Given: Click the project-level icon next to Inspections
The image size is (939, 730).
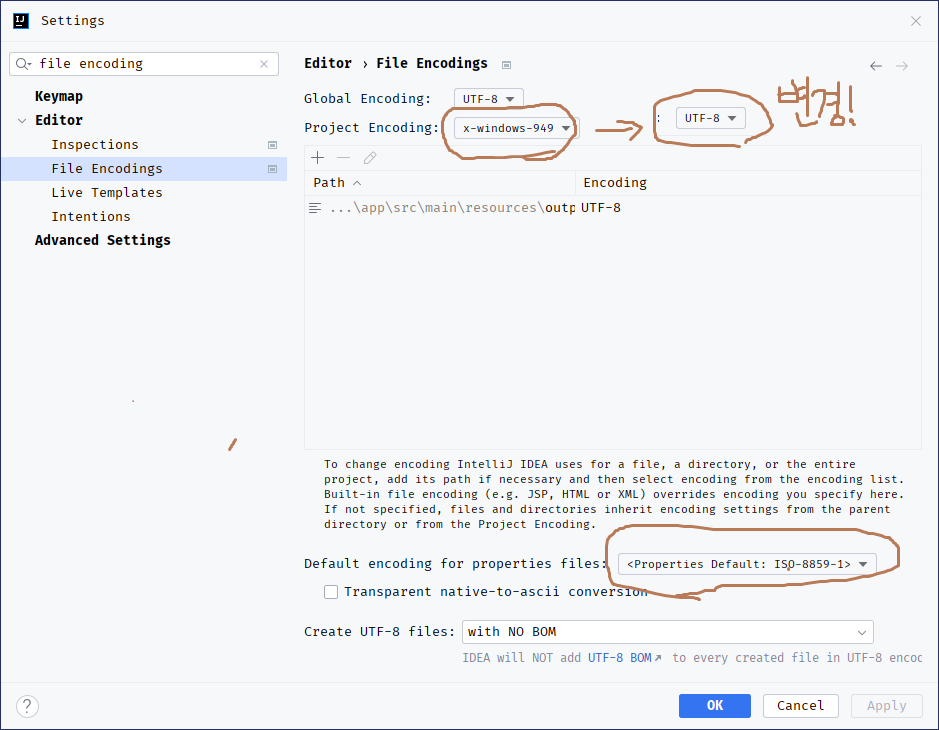Looking at the screenshot, I should (x=272, y=145).
